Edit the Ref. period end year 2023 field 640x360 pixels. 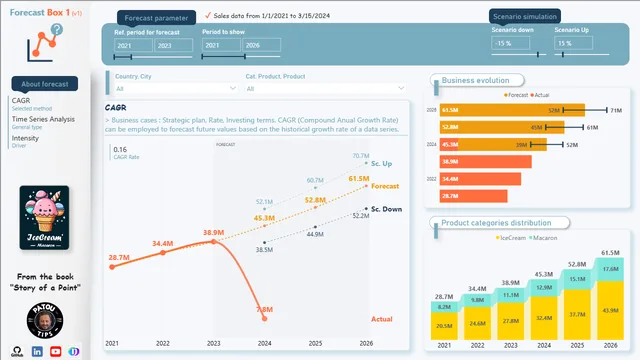point(173,45)
